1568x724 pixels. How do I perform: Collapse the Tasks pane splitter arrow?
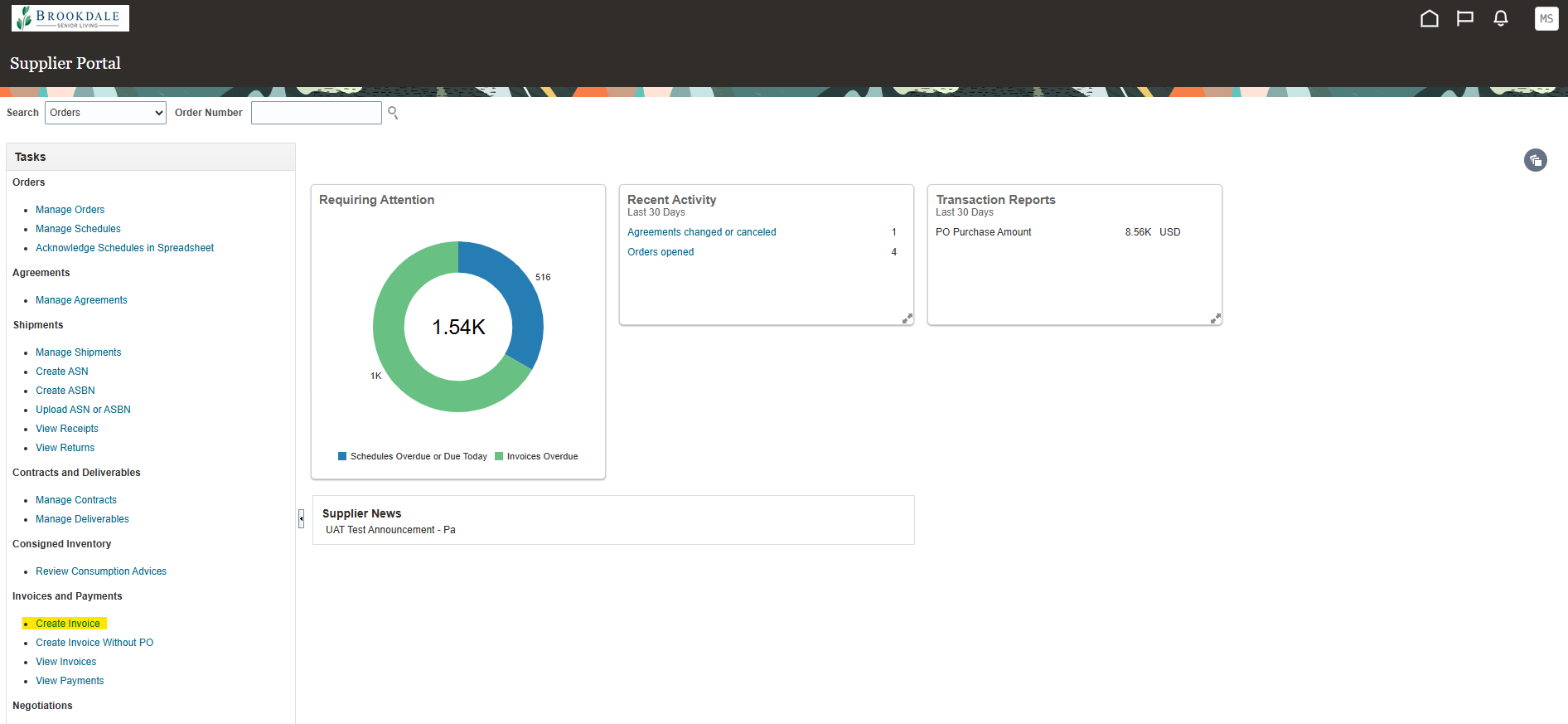coord(301,518)
